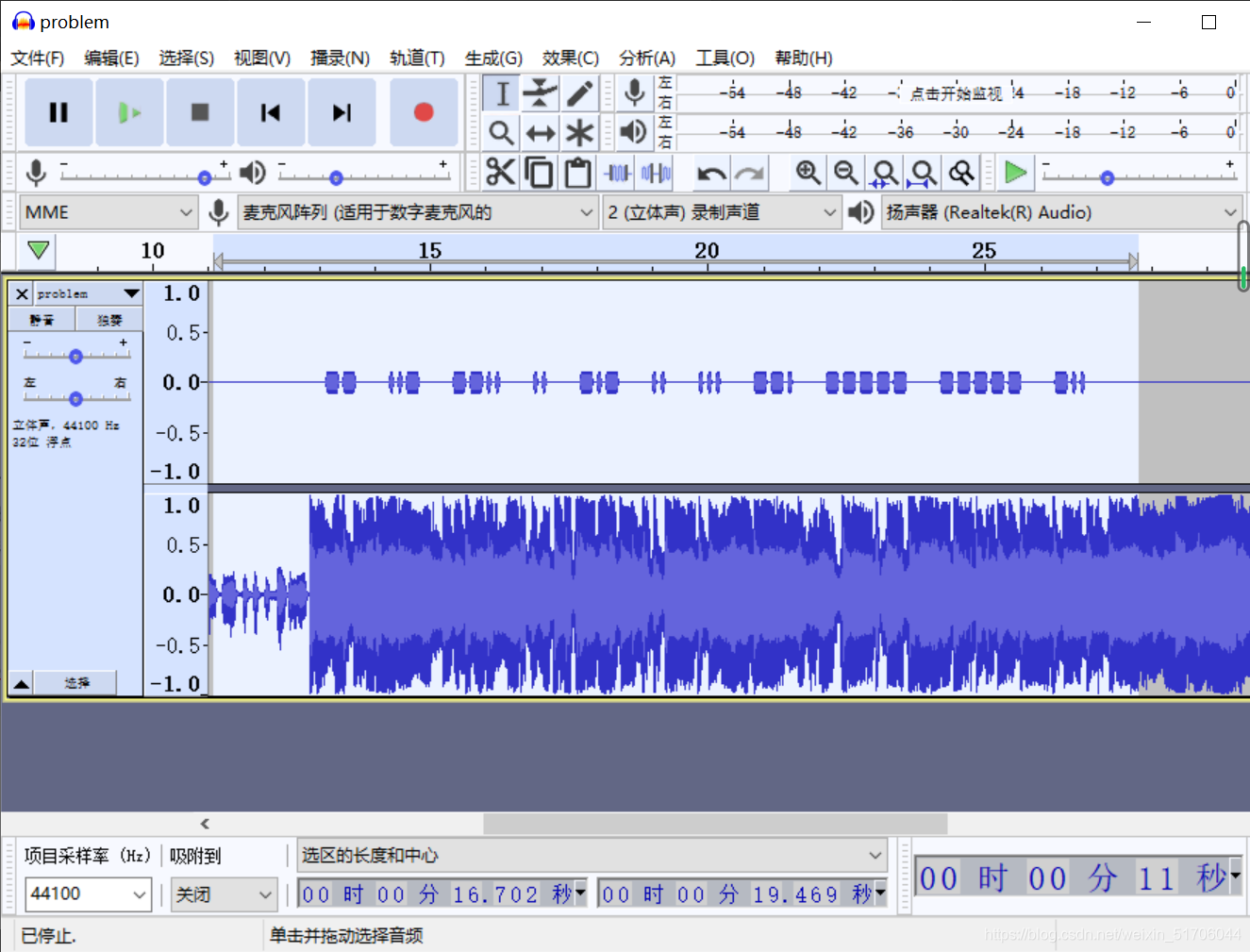Click the Cut scissors icon
This screenshot has width=1250, height=952.
coord(501,173)
